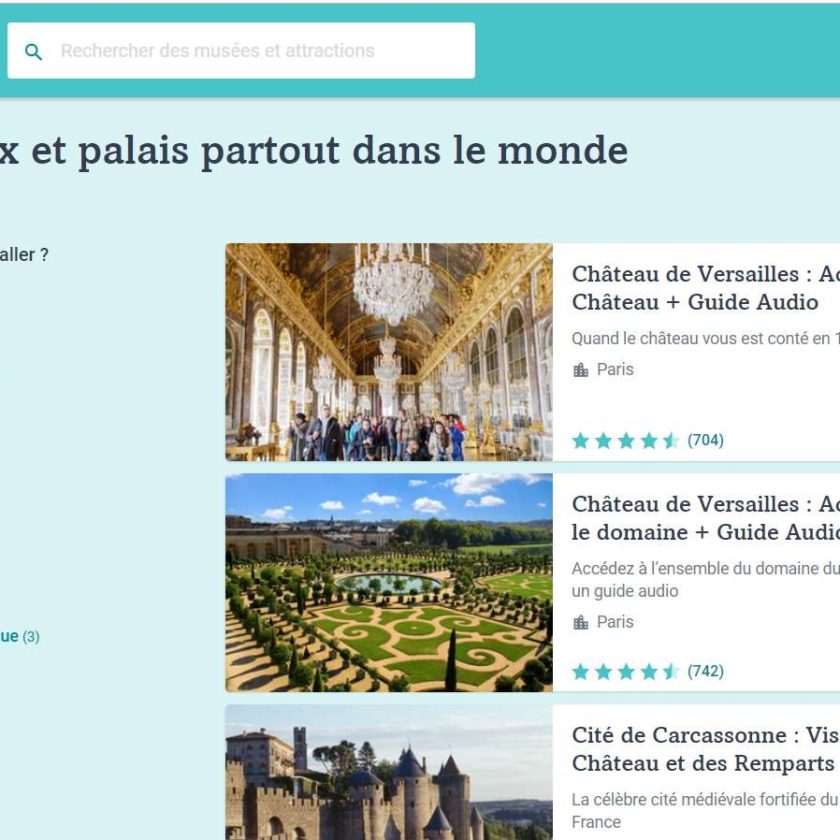
Task: Open the Versailles Hall of Mirrors thumbnail
Action: [389, 352]
